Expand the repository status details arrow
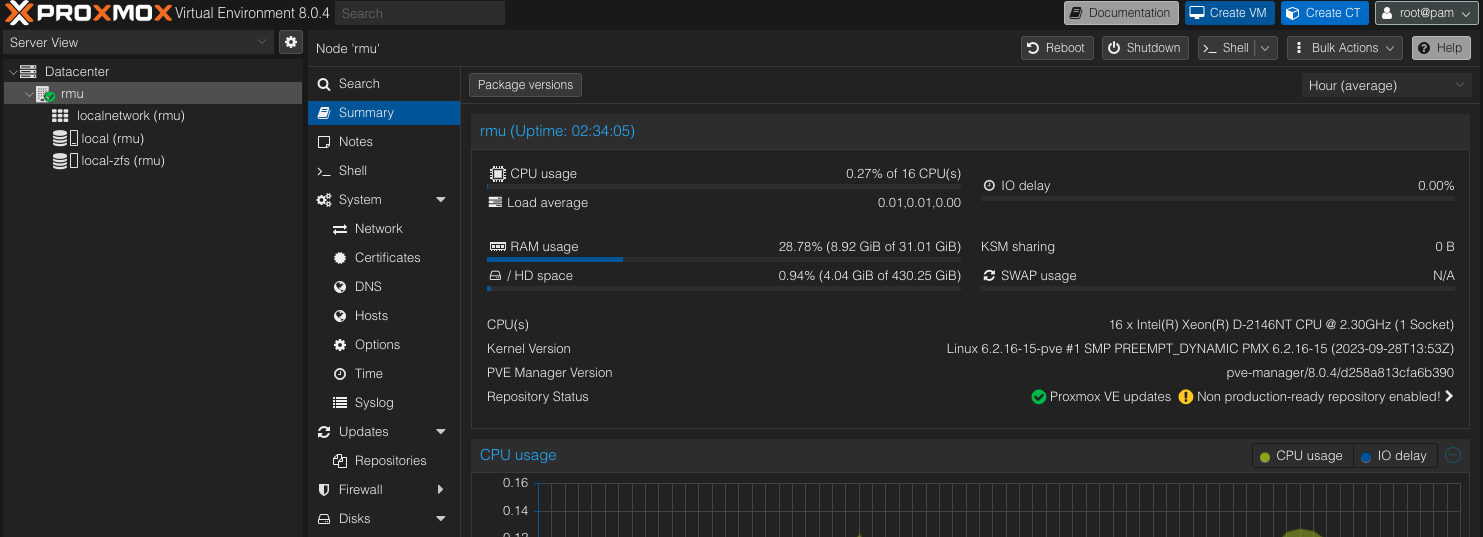 click(1449, 397)
